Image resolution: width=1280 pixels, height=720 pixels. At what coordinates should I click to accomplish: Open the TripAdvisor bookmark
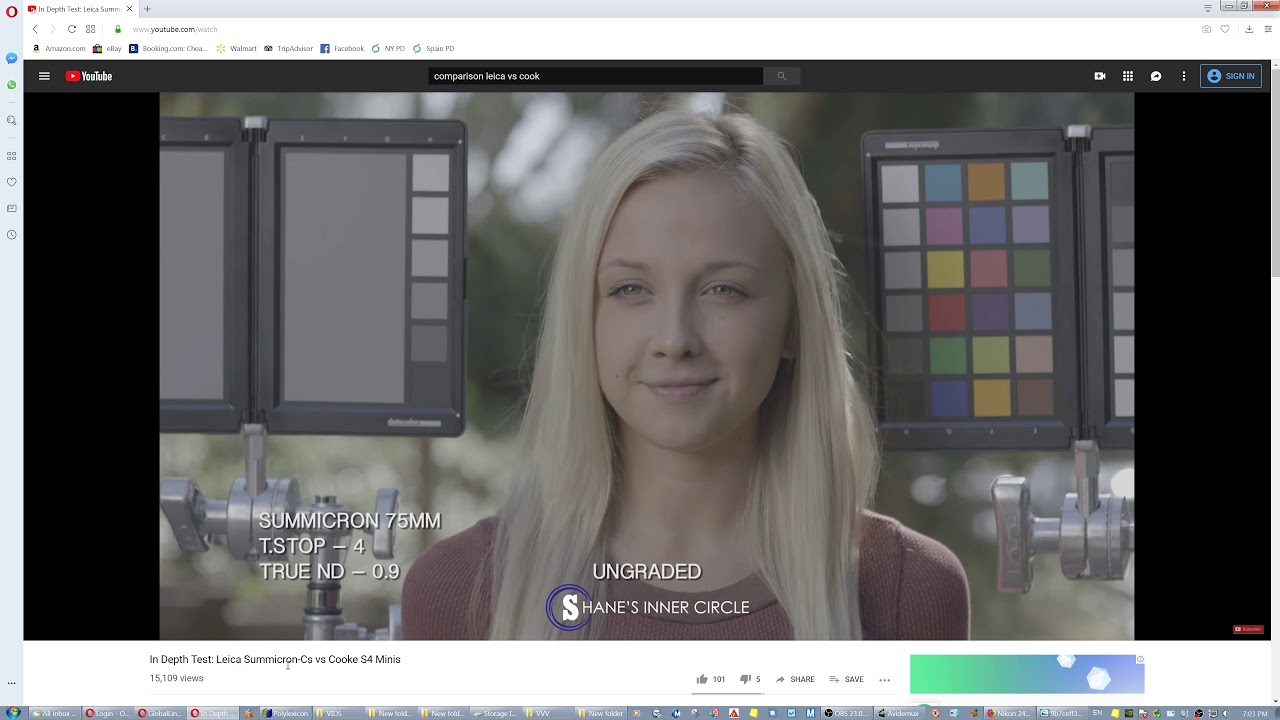(x=289, y=48)
